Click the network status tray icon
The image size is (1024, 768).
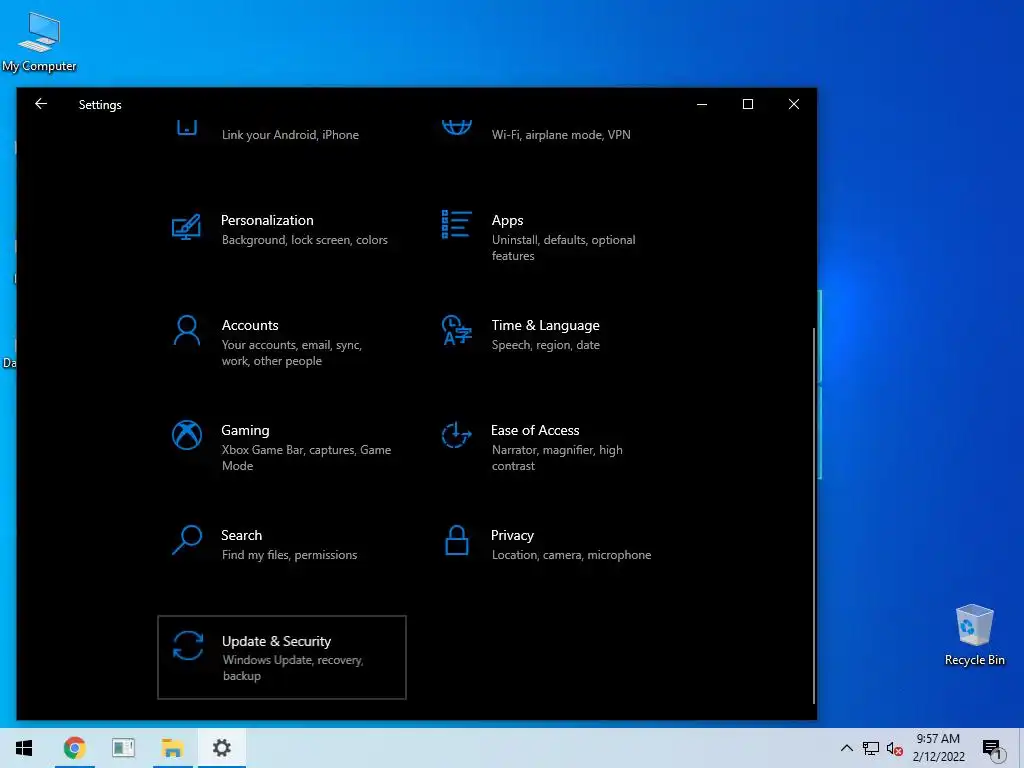871,748
